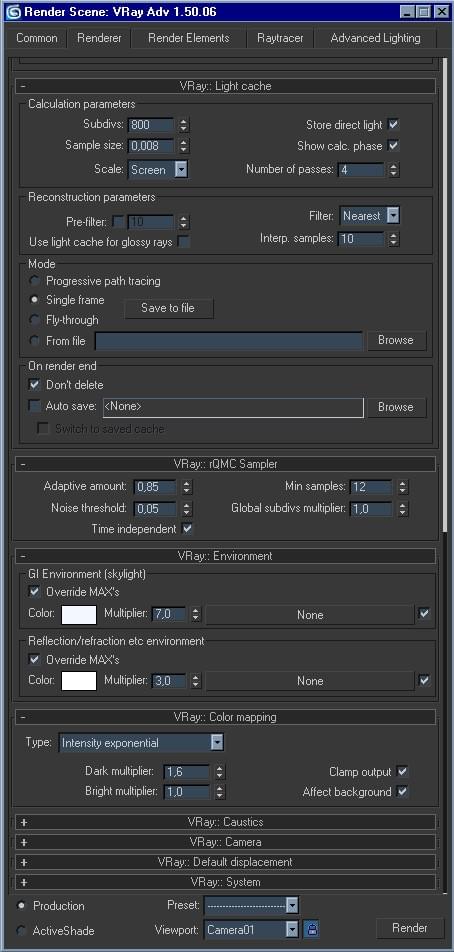This screenshot has height=952, width=454.
Task: Click the Render button
Action: 410,928
